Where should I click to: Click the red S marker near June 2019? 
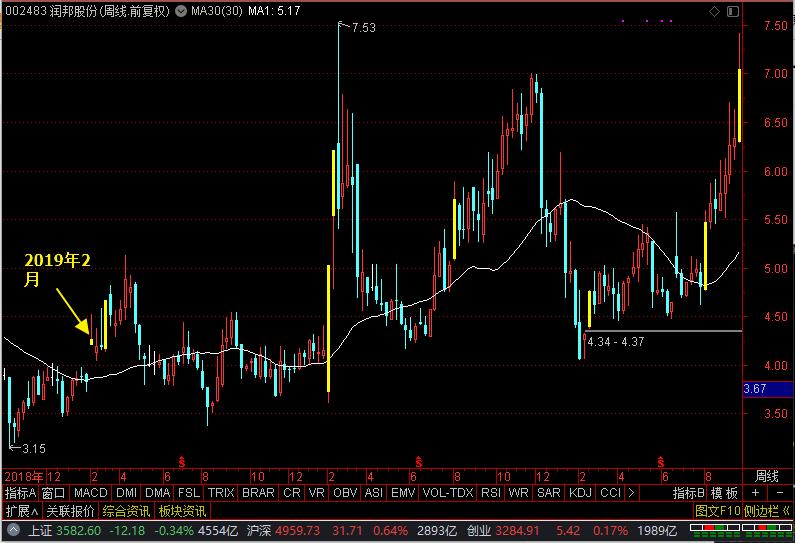[182, 462]
